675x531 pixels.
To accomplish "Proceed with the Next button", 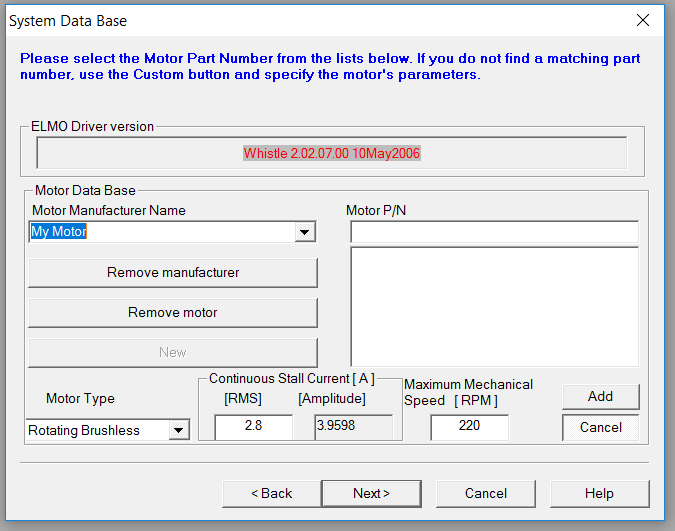I will coord(372,494).
